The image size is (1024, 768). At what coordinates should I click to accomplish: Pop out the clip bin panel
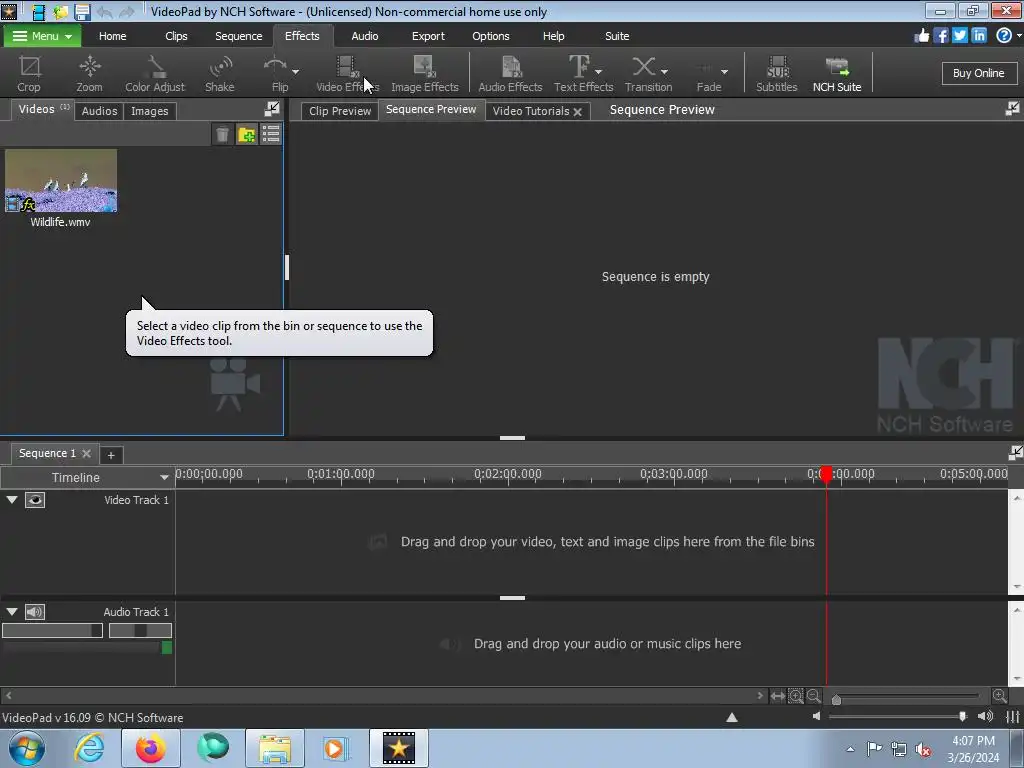coord(272,109)
